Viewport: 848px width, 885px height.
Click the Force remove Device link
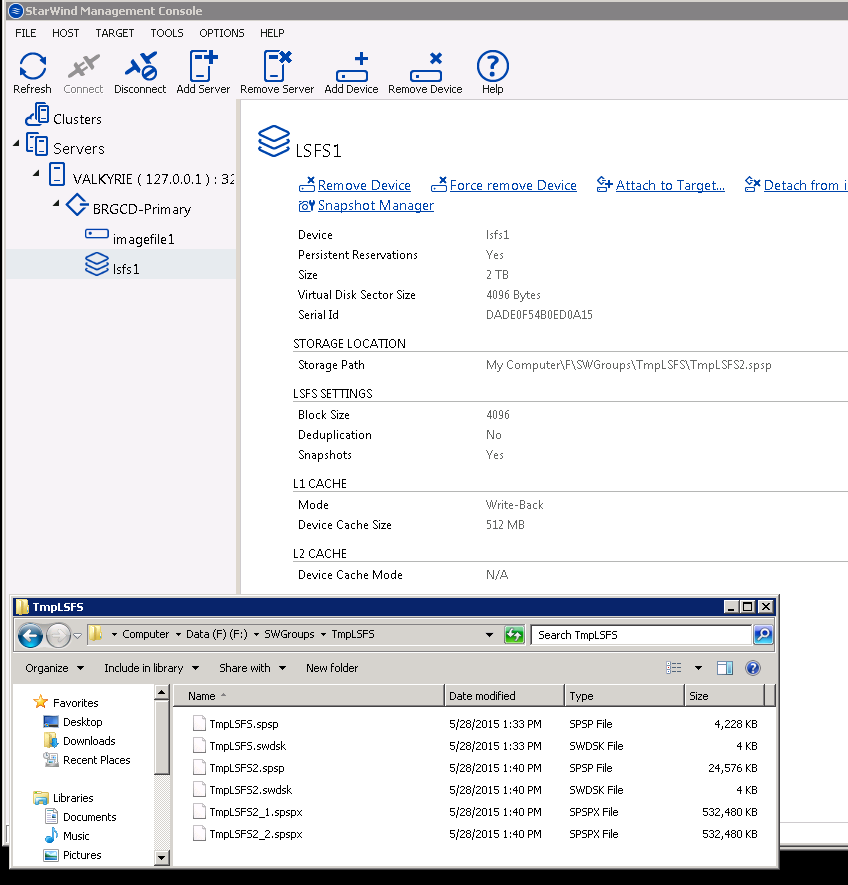pyautogui.click(x=513, y=185)
